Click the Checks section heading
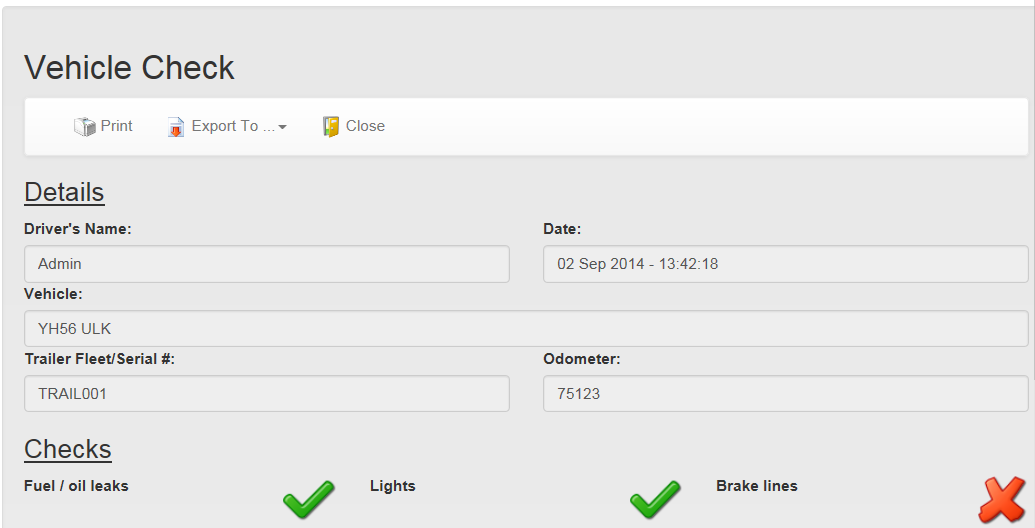 coord(68,449)
